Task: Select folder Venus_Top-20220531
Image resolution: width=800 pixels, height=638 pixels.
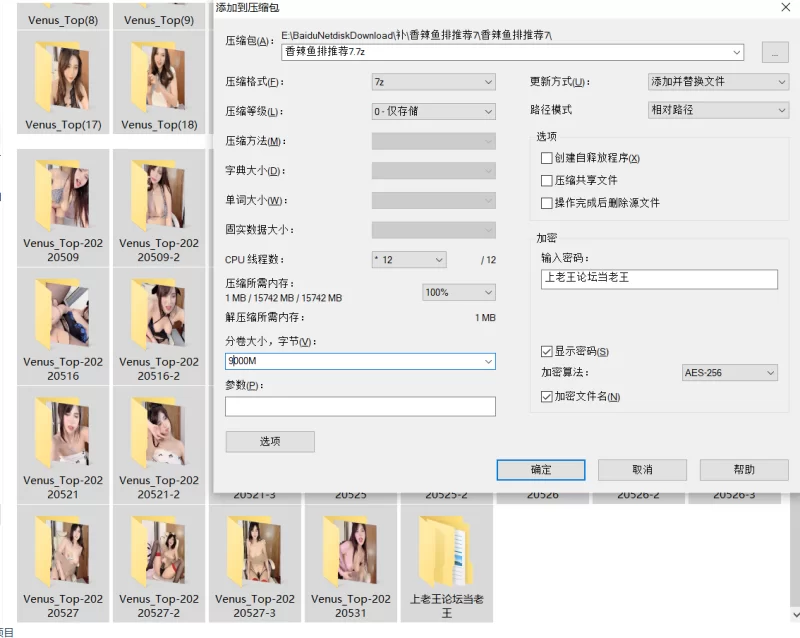Action: click(351, 563)
